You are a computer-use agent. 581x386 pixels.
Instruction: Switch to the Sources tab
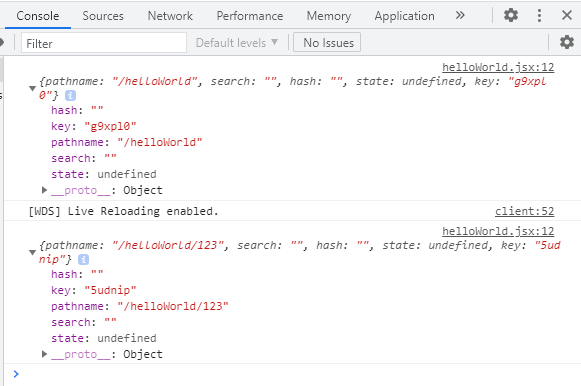(x=103, y=16)
